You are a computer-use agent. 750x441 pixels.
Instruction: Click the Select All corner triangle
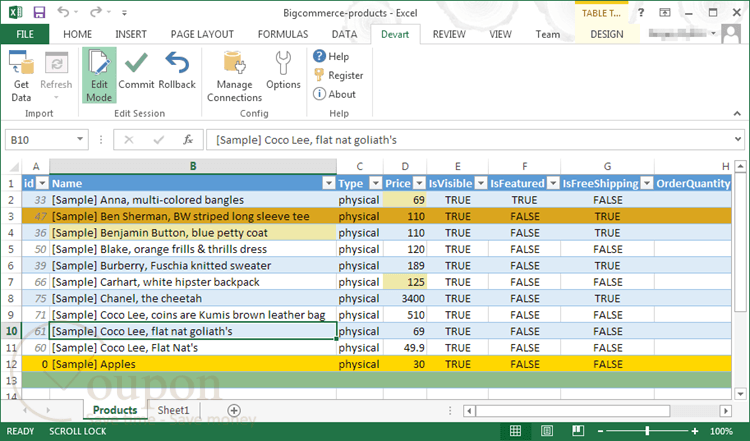[x=14, y=167]
